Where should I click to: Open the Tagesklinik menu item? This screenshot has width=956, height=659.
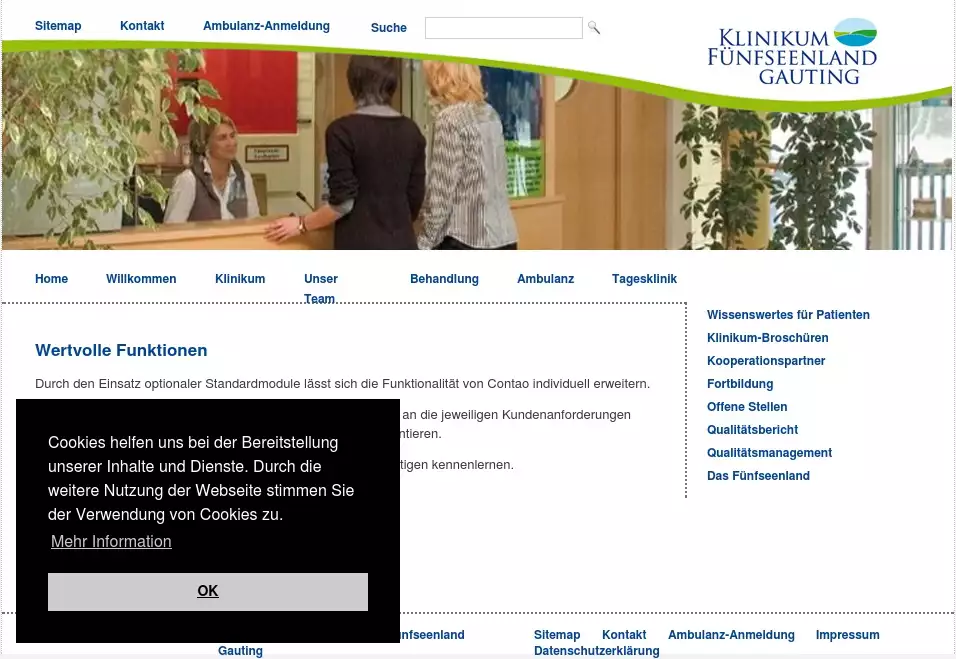pos(644,279)
